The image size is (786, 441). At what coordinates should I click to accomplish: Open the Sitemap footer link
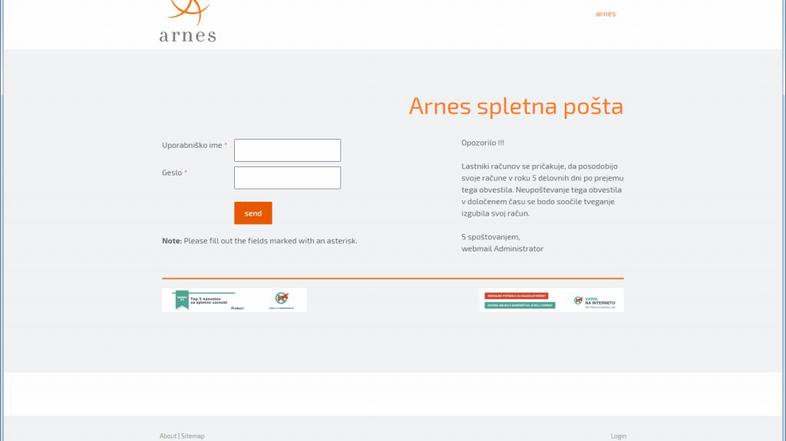tap(192, 436)
